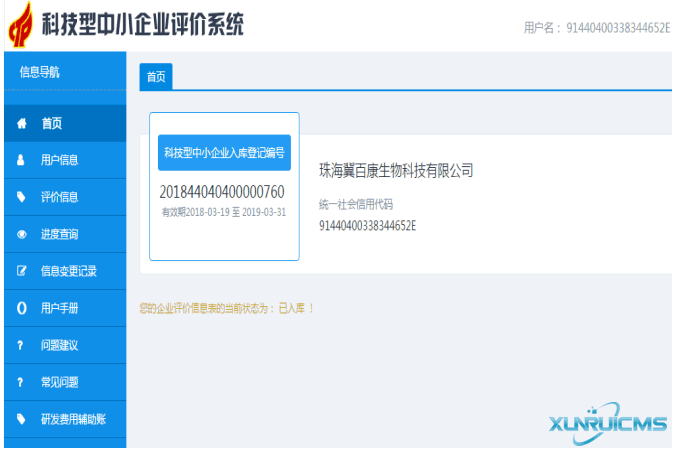This screenshot has height=449, width=673.
Task: Click the 科技型中小企业入库登记编号 button
Action: [224, 153]
